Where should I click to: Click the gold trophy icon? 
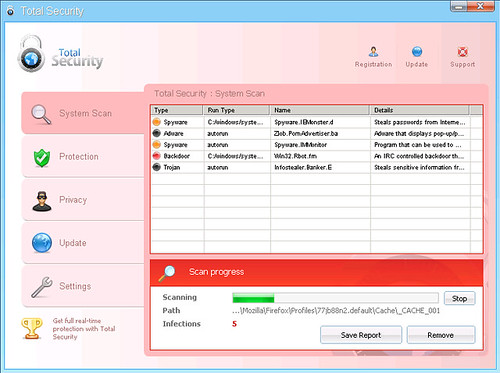coord(32,328)
